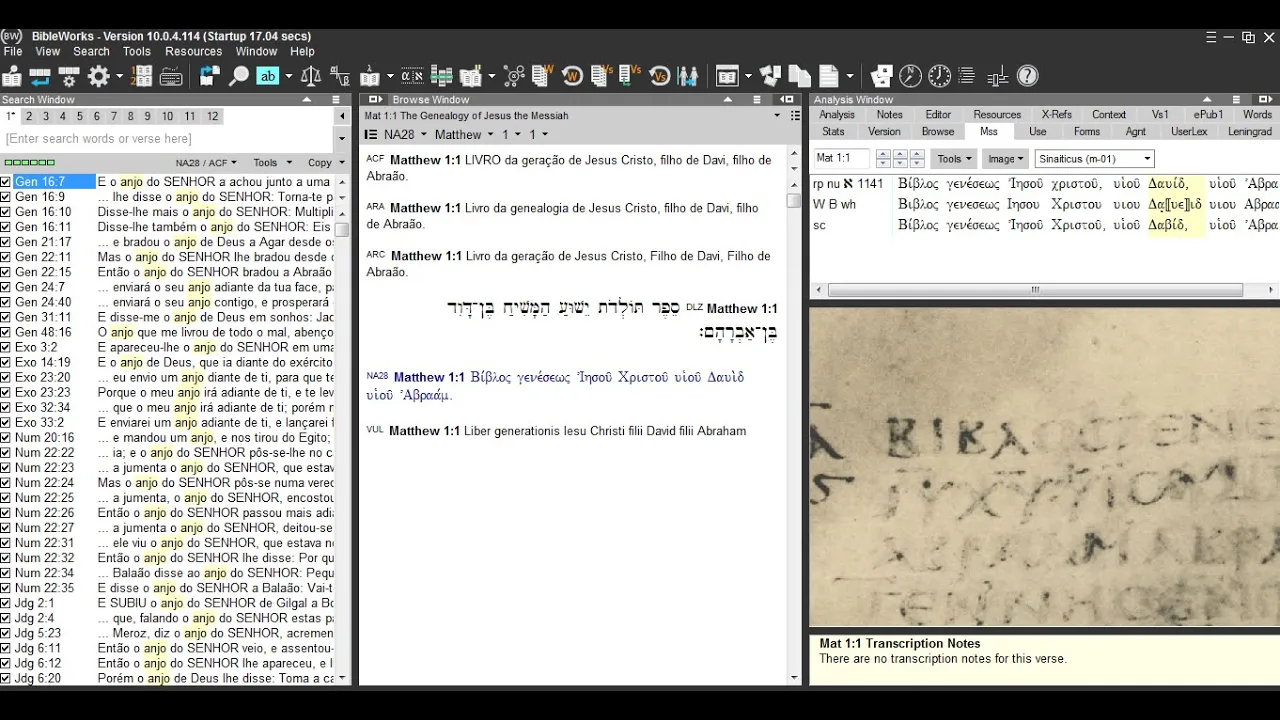The image size is (1280, 720).
Task: Open the Copy dropdown in Search Window
Action: click(x=325, y=162)
